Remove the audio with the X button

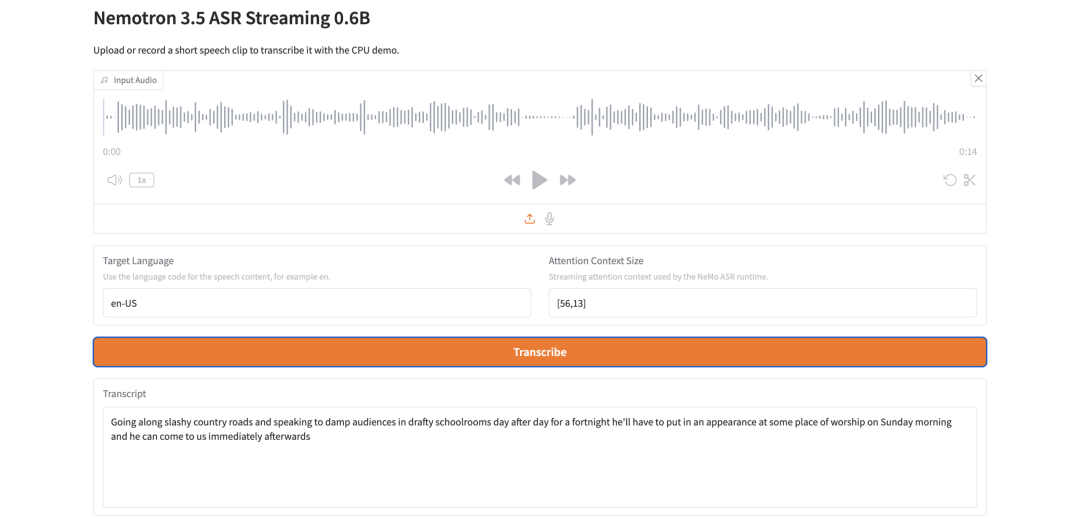point(978,79)
